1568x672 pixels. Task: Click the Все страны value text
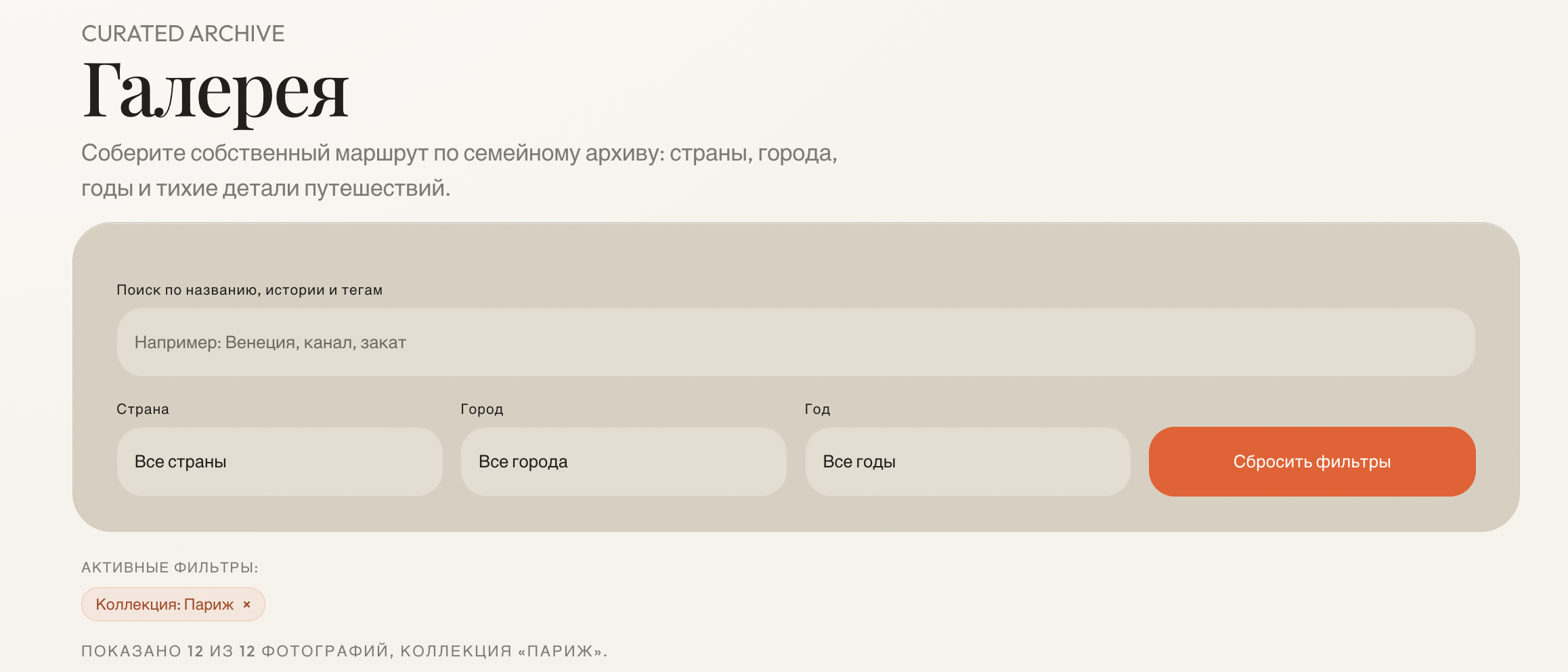(180, 461)
